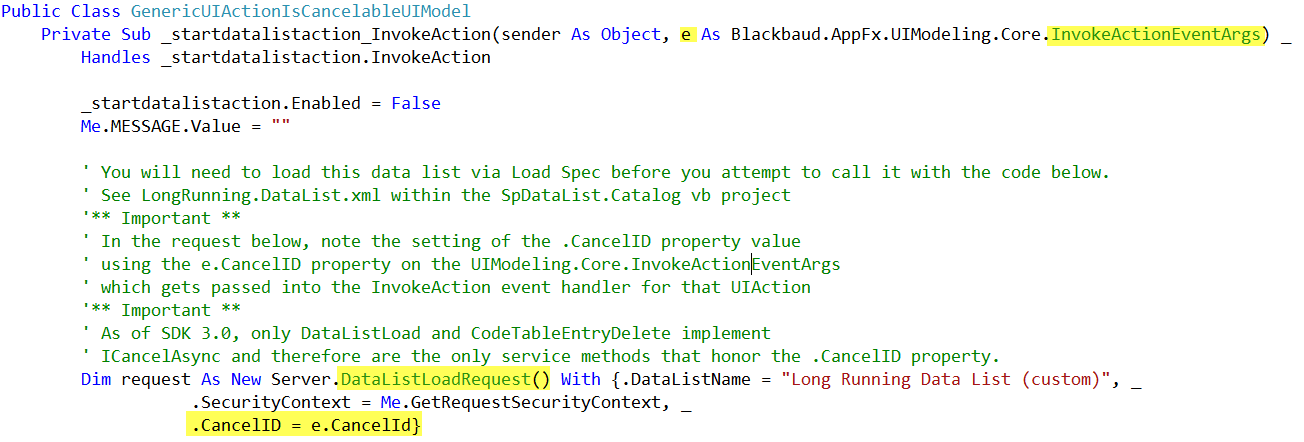The height and width of the screenshot is (442, 1304).
Task: Click the highlighted DataListLoadRequest() text
Action: (x=440, y=380)
